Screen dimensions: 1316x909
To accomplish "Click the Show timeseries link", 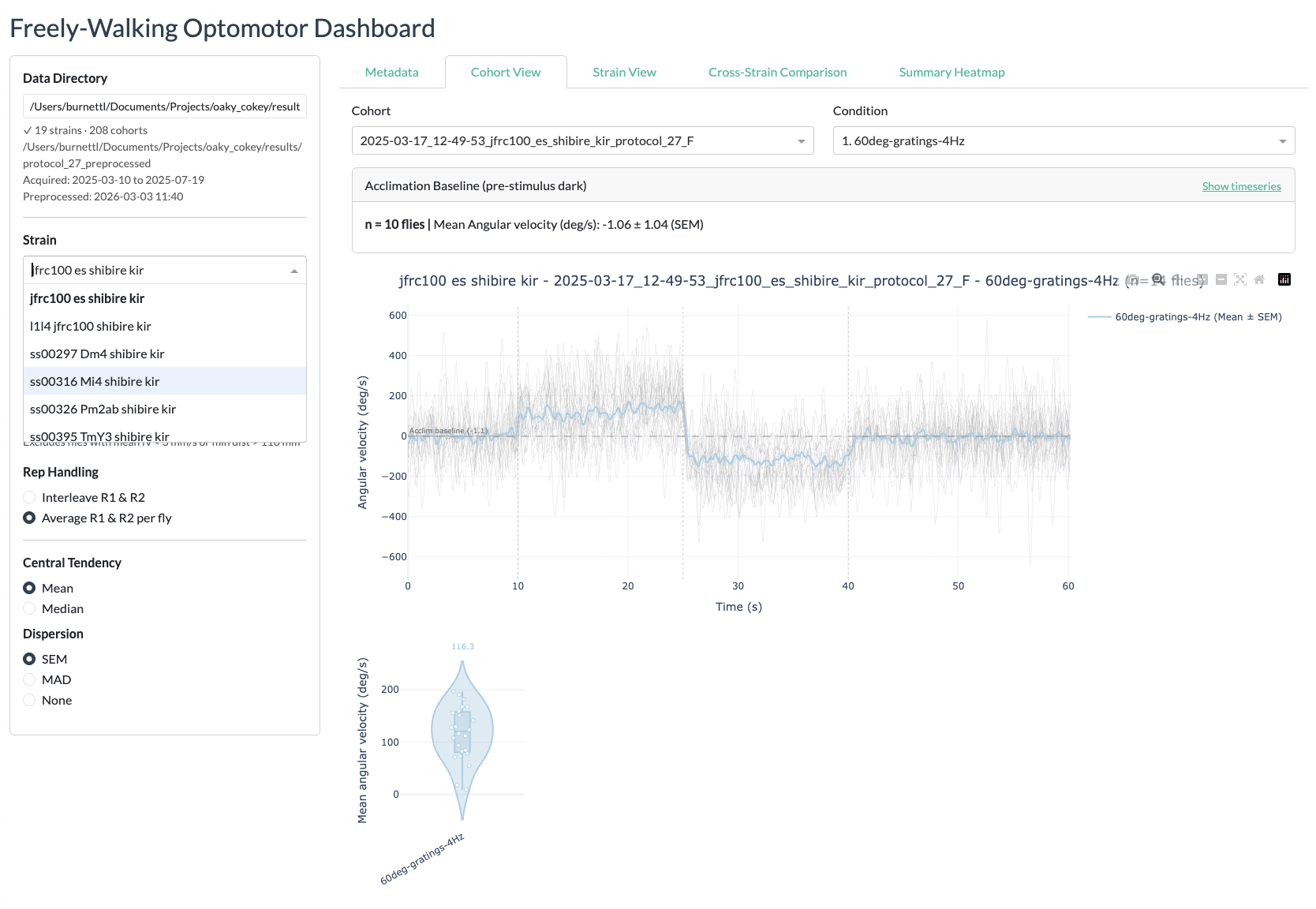I will tap(1241, 186).
